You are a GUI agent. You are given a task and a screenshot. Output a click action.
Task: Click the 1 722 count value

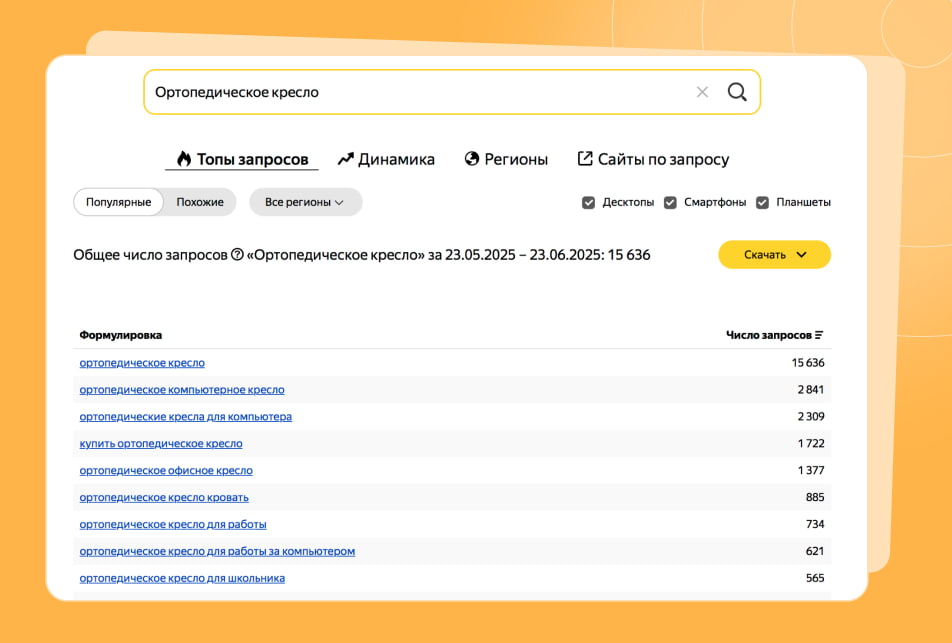pos(811,443)
